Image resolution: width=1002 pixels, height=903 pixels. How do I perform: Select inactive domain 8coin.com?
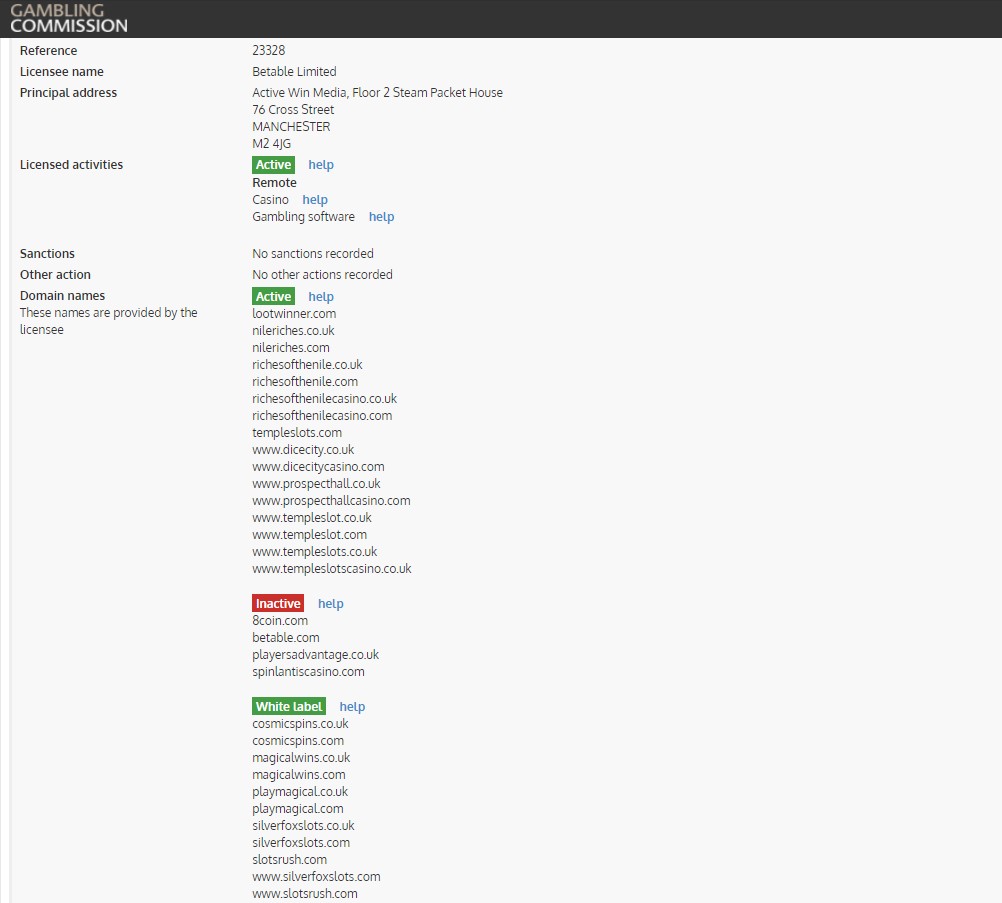pos(280,621)
